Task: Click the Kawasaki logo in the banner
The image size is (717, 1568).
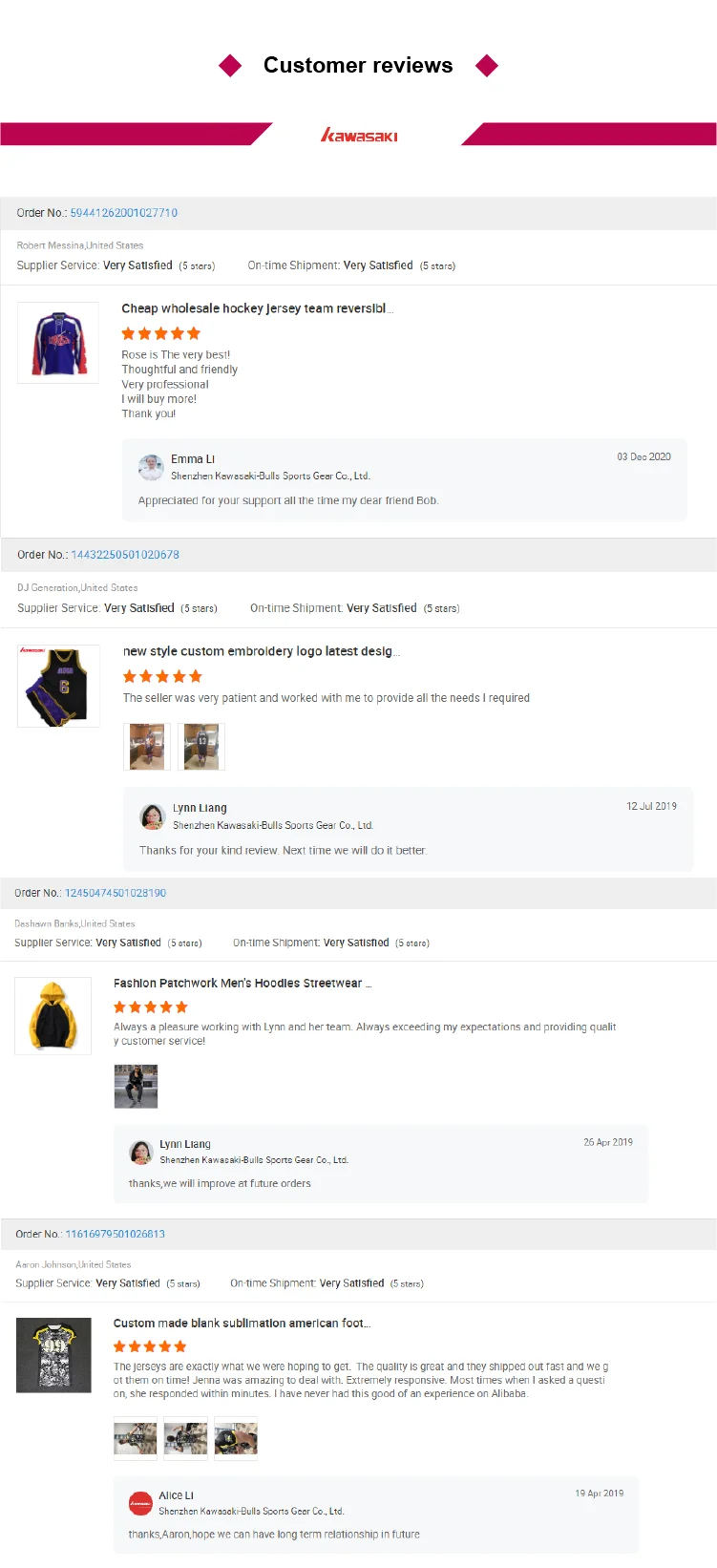Action: [x=359, y=135]
